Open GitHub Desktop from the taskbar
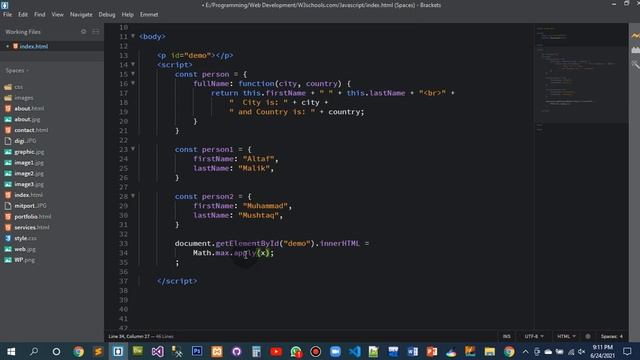This screenshot has height=360, width=640. coord(236,351)
